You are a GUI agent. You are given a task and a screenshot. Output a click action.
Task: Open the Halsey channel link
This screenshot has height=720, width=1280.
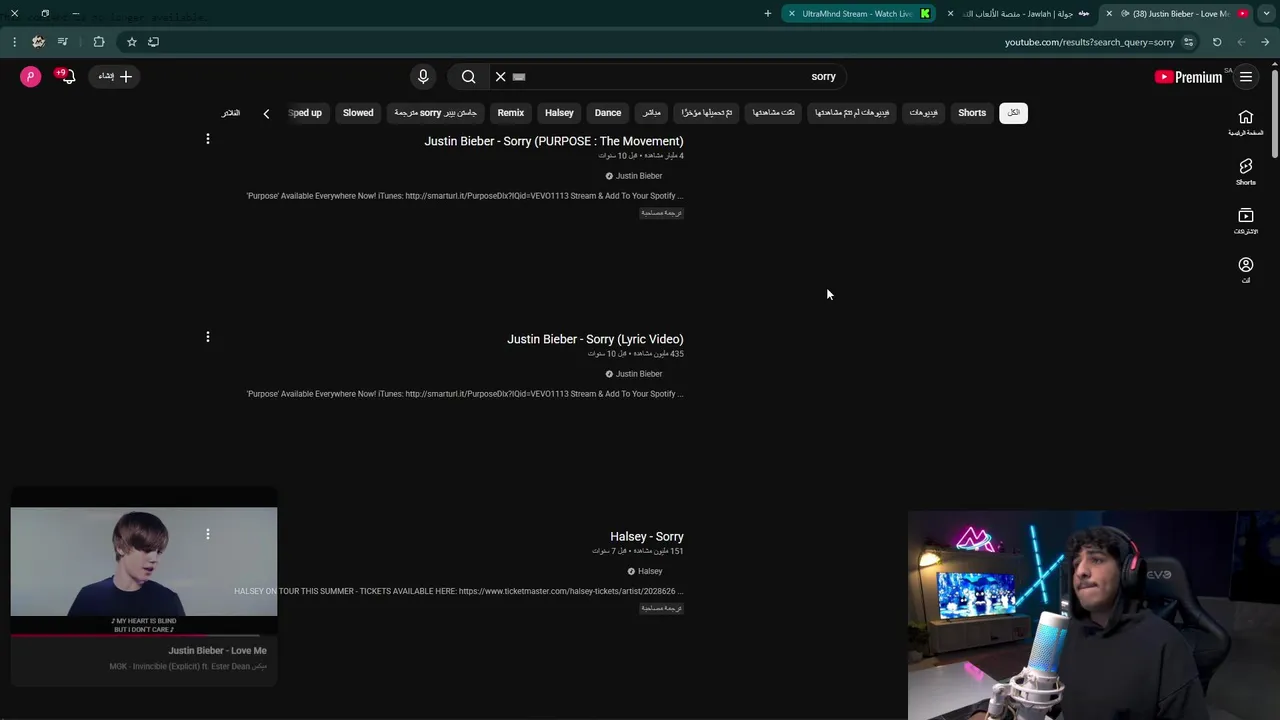click(650, 571)
